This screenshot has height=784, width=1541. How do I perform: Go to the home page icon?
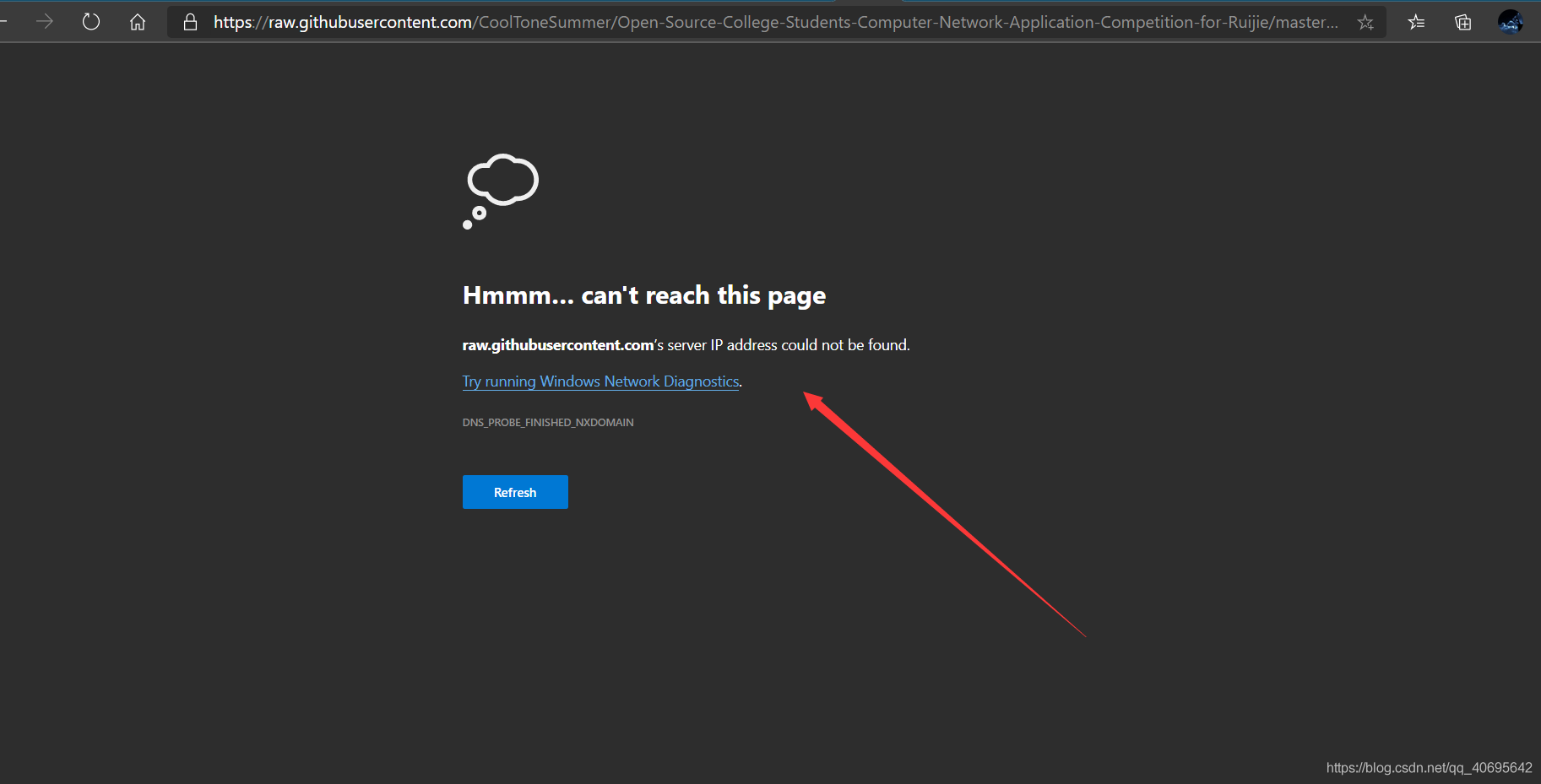click(x=138, y=22)
